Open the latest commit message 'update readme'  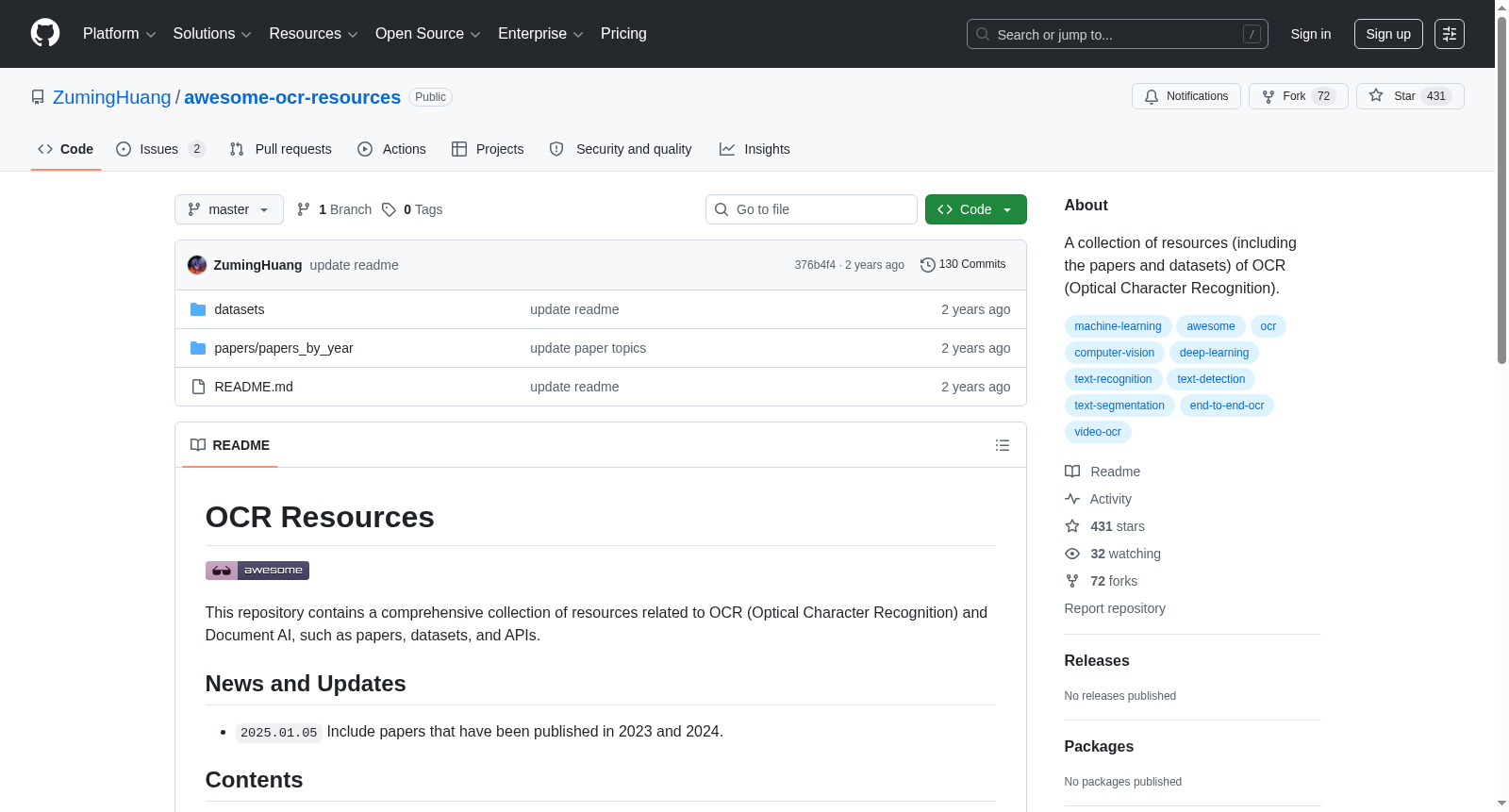coord(354,265)
